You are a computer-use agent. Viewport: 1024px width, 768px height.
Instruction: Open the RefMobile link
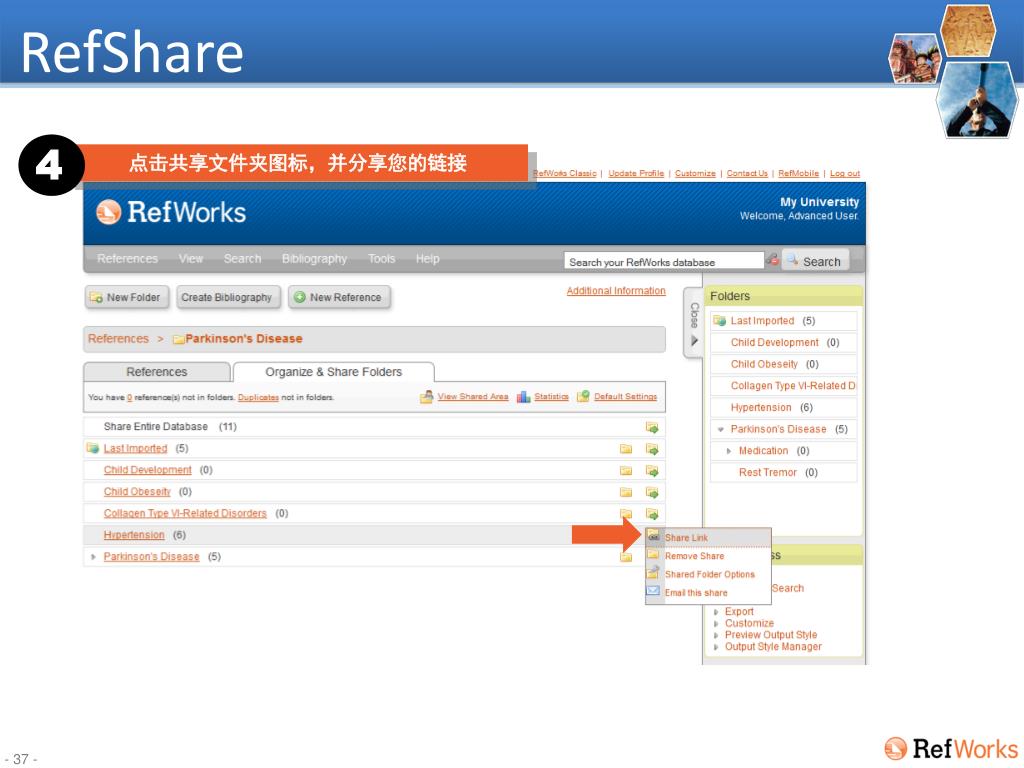798,173
